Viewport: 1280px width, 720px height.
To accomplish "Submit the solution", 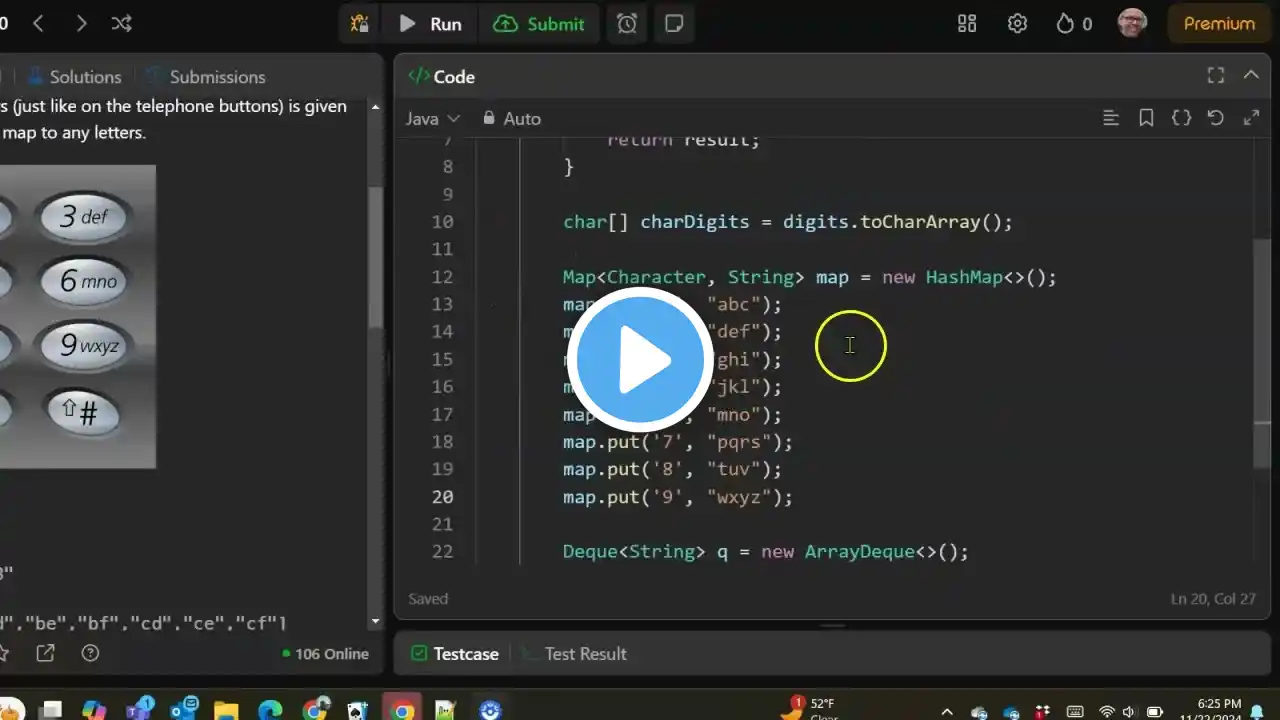I will pyautogui.click(x=539, y=23).
